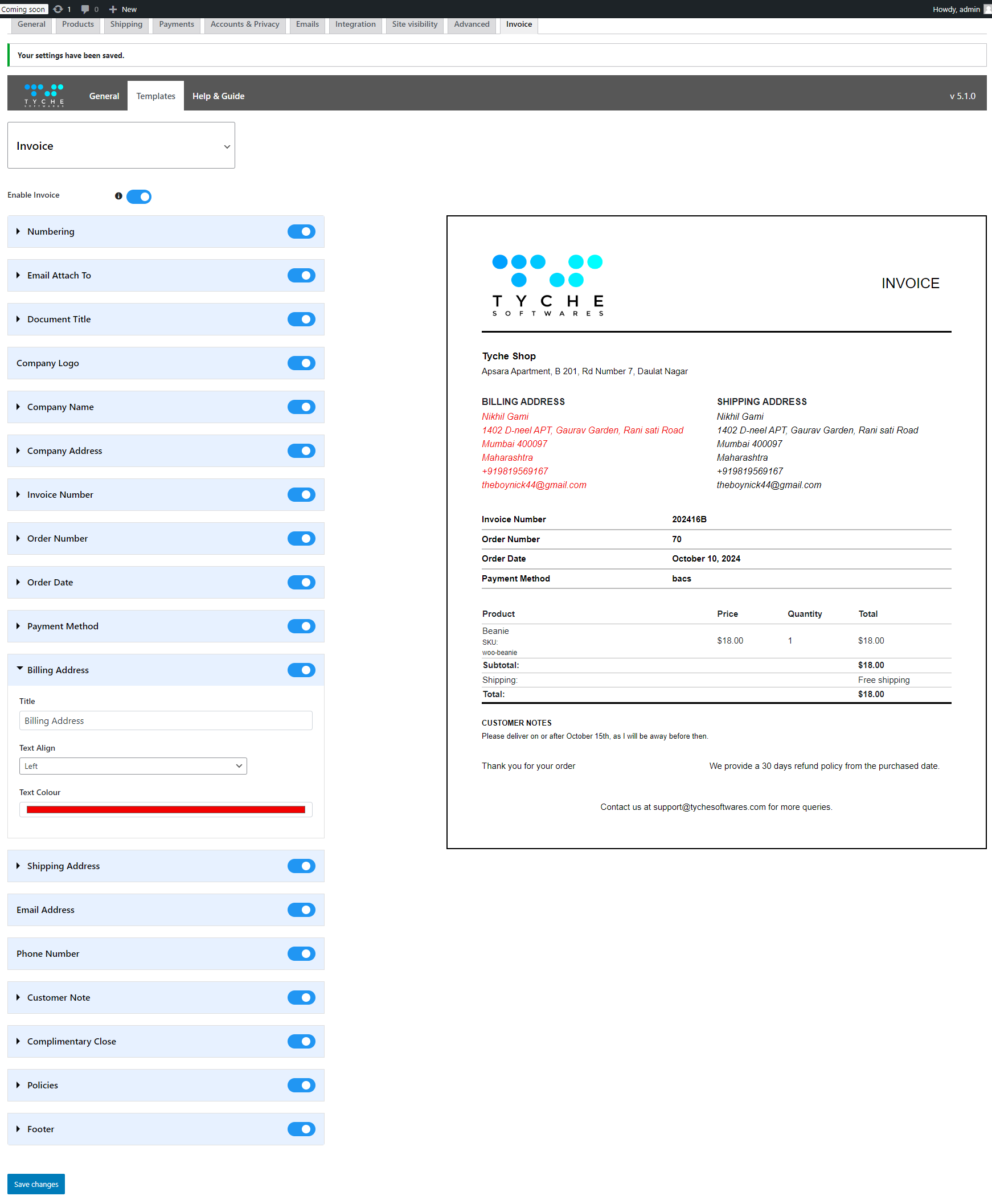Click the red Text Colour swatch
The height and width of the screenshot is (1204, 992).
[x=165, y=809]
